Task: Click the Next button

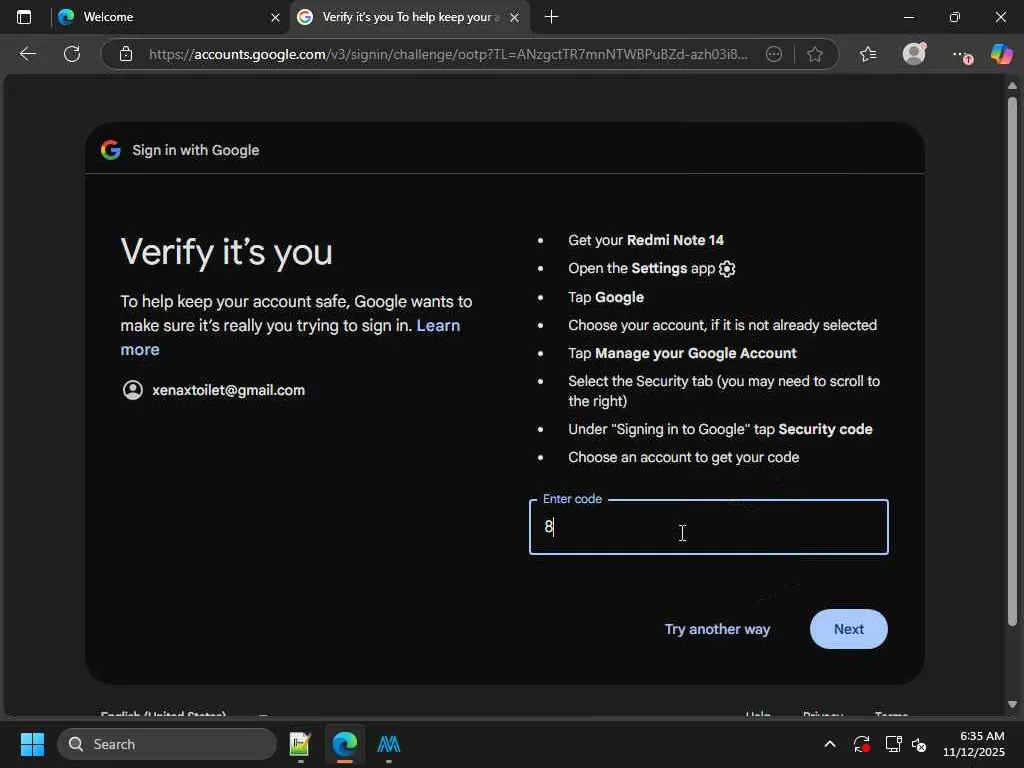Action: click(x=848, y=629)
